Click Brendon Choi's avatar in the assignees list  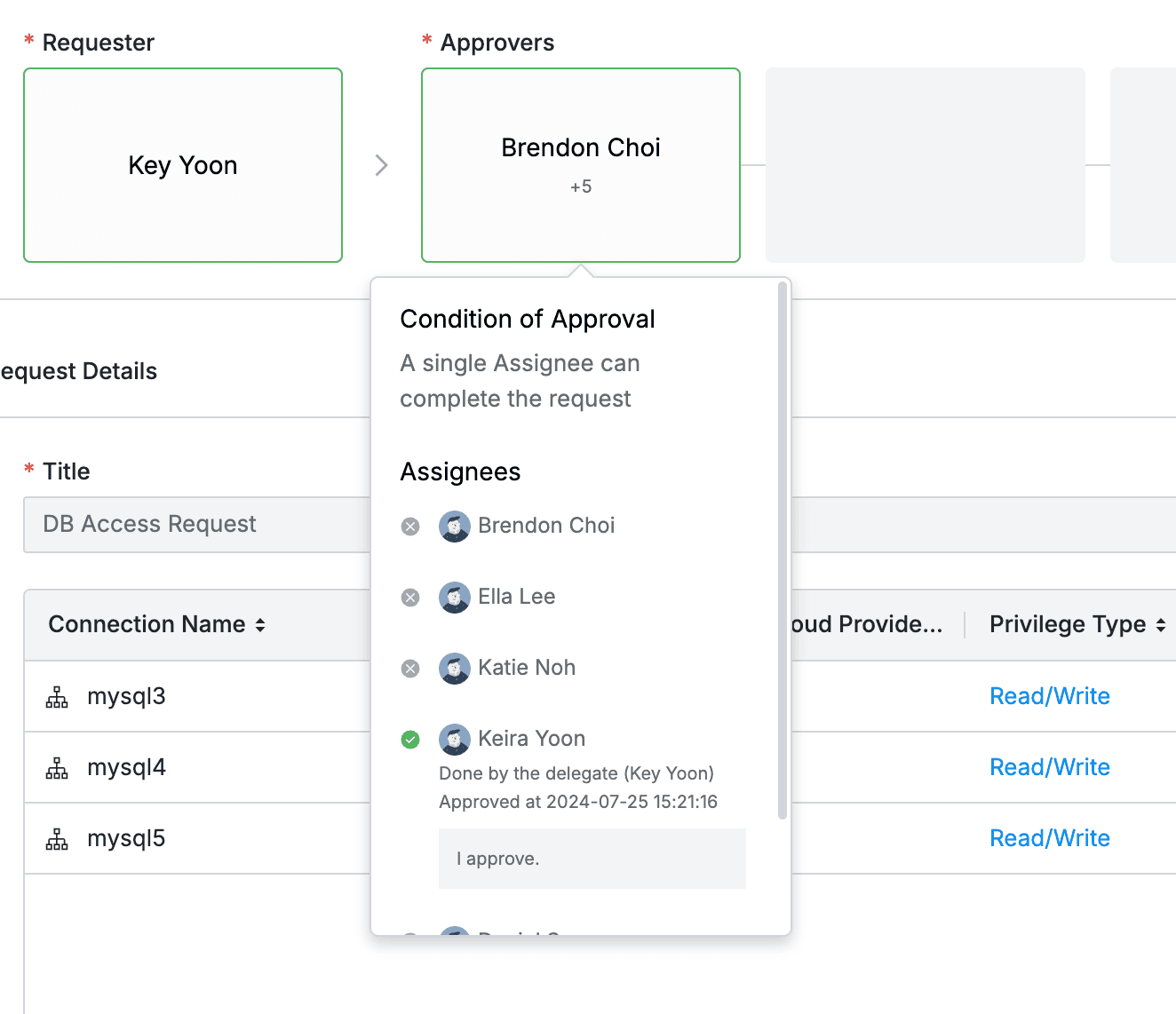coord(455,526)
